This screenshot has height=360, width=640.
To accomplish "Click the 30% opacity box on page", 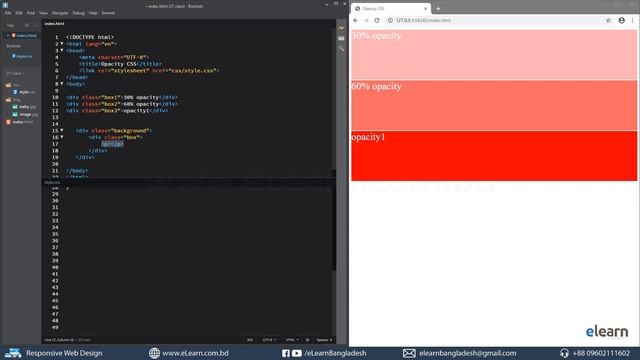I will 494,54.
